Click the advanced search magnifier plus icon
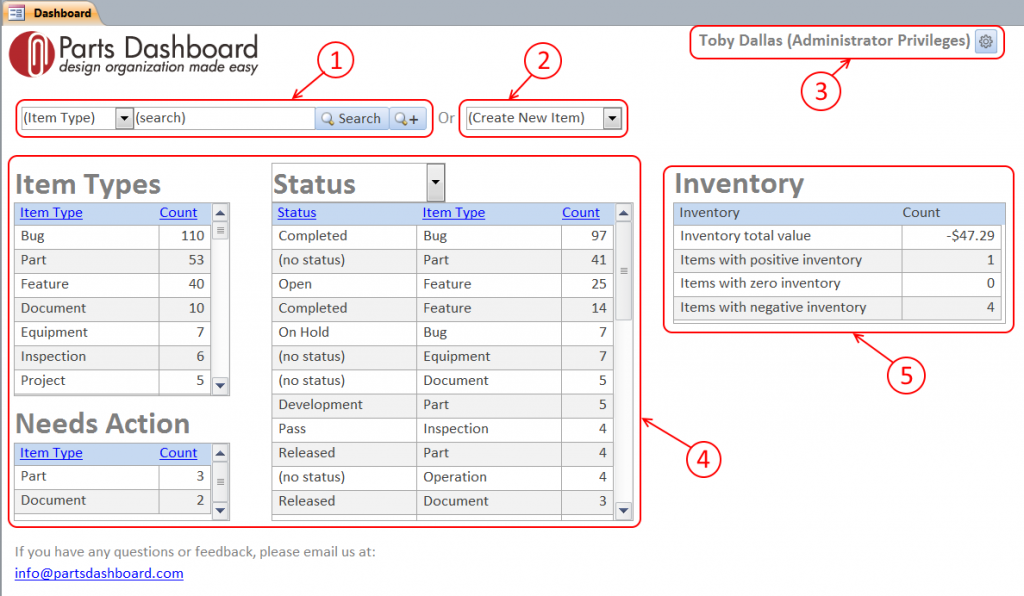Screen dimensions: 1024x596 tap(407, 118)
